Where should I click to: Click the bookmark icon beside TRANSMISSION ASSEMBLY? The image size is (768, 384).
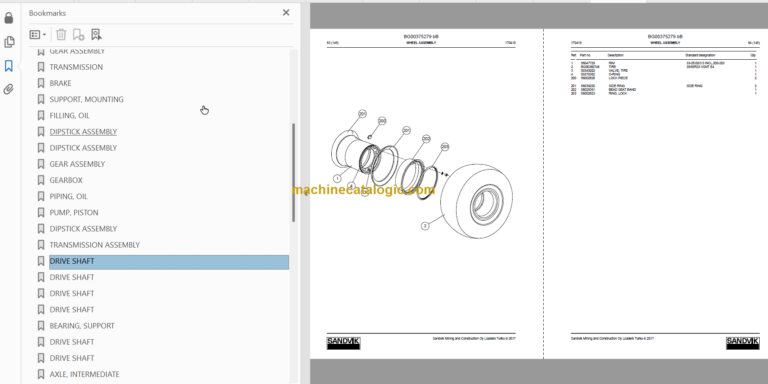(41, 245)
